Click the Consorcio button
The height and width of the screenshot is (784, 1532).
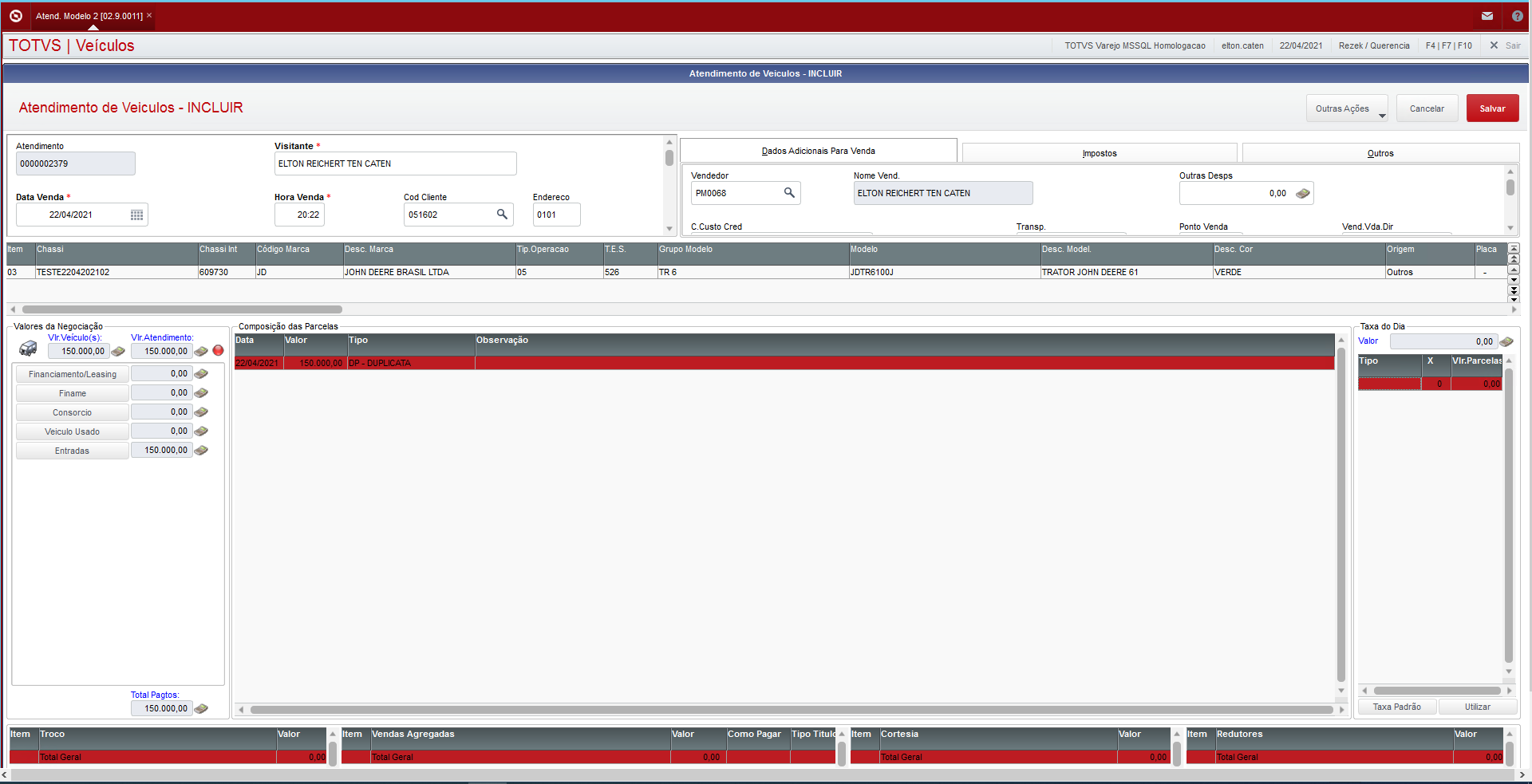point(73,412)
